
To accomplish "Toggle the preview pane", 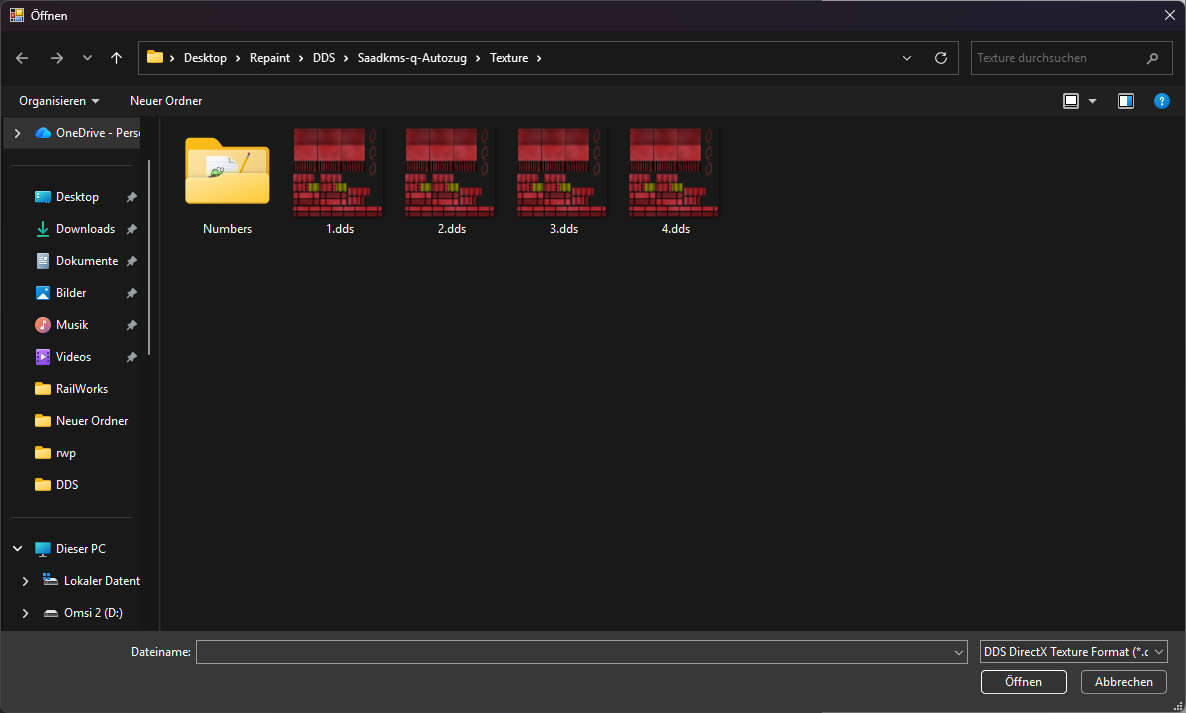I will [1126, 101].
